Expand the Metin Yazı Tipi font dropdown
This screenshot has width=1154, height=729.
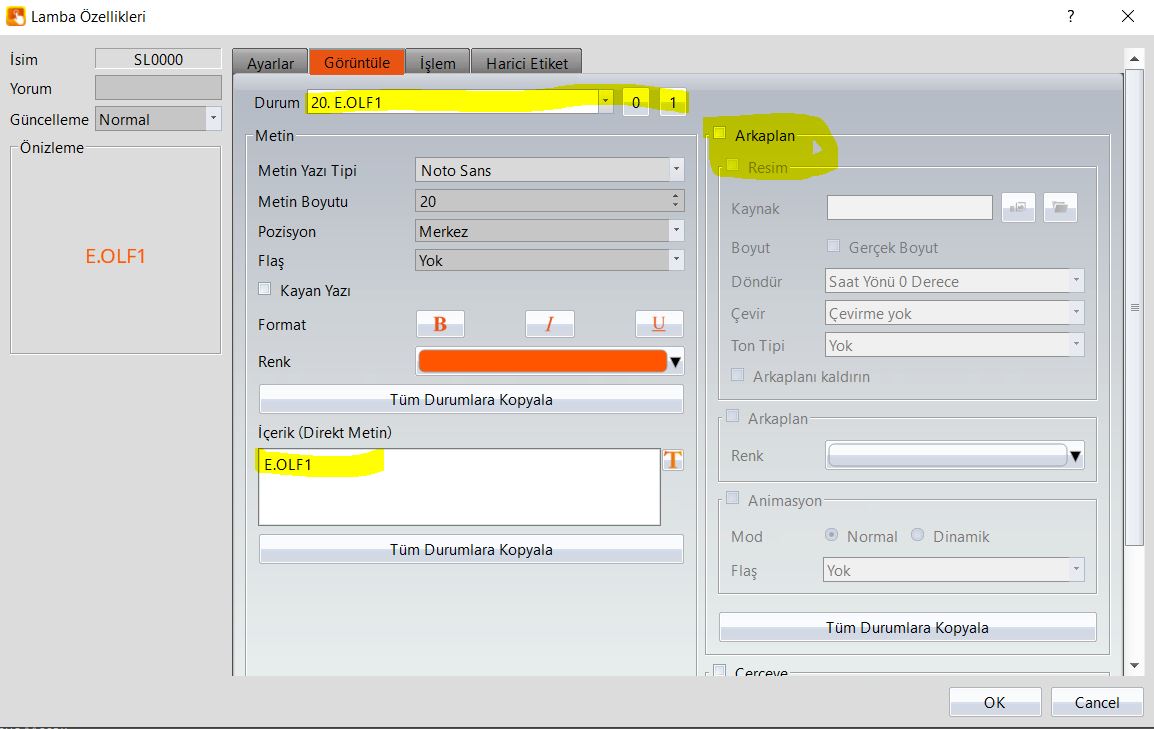pyautogui.click(x=676, y=170)
